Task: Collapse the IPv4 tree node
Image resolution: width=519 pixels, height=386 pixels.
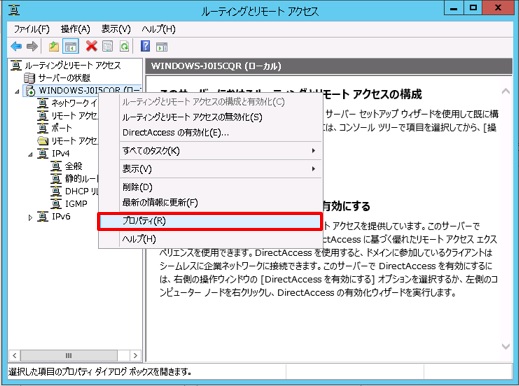Action: pos(30,154)
